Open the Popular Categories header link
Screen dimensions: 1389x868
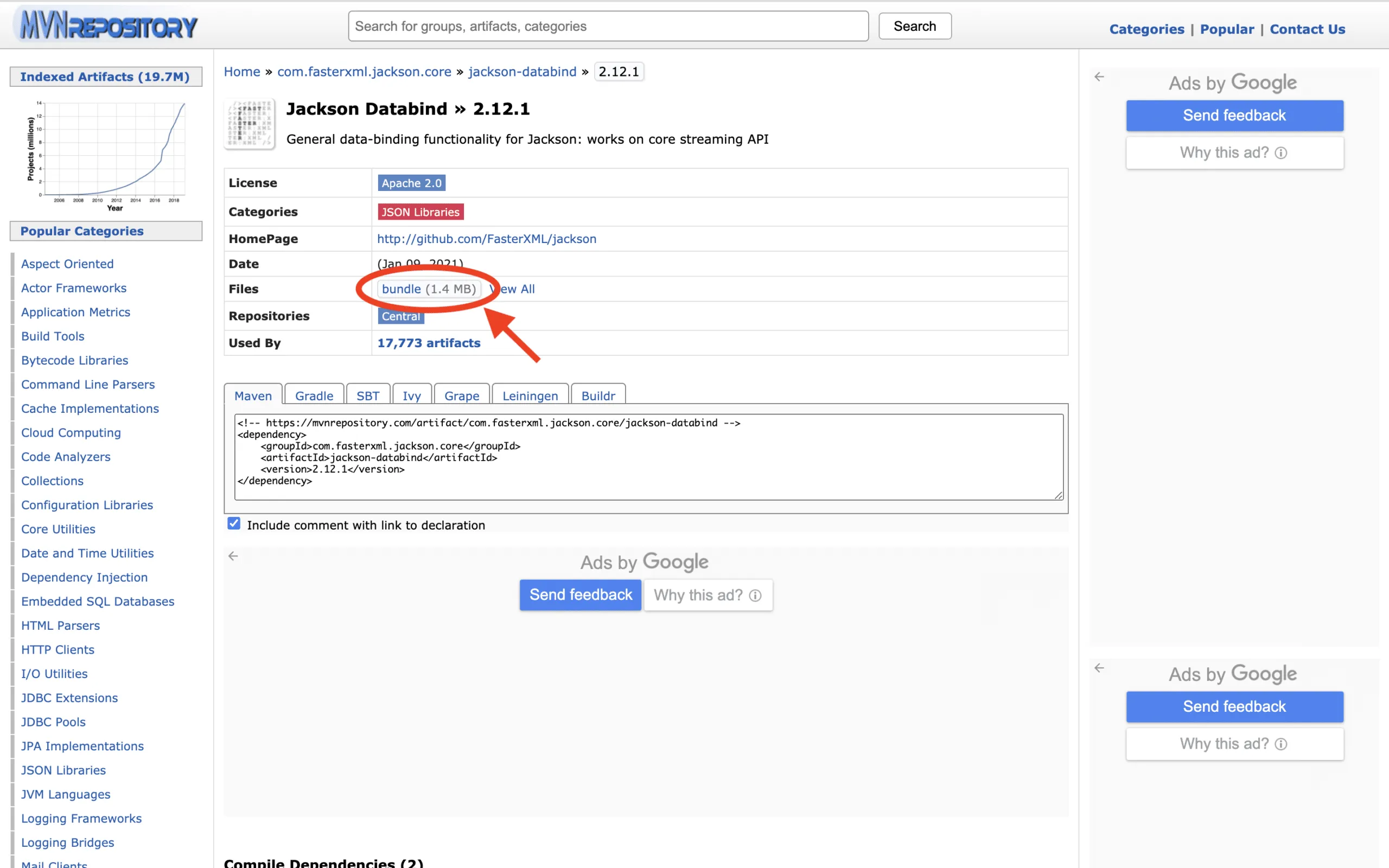[x=106, y=231]
